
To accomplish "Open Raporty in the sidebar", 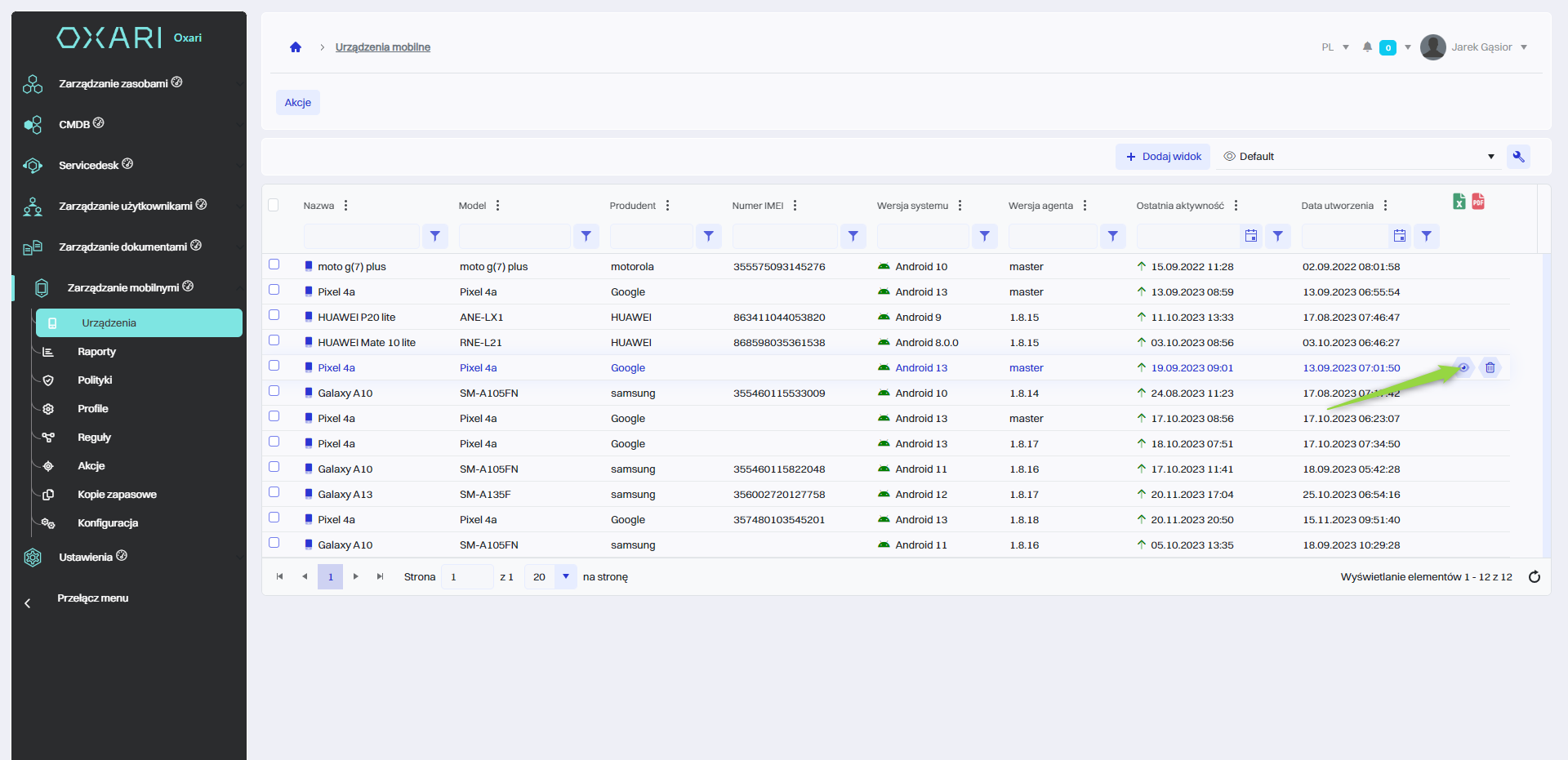I will coord(96,352).
